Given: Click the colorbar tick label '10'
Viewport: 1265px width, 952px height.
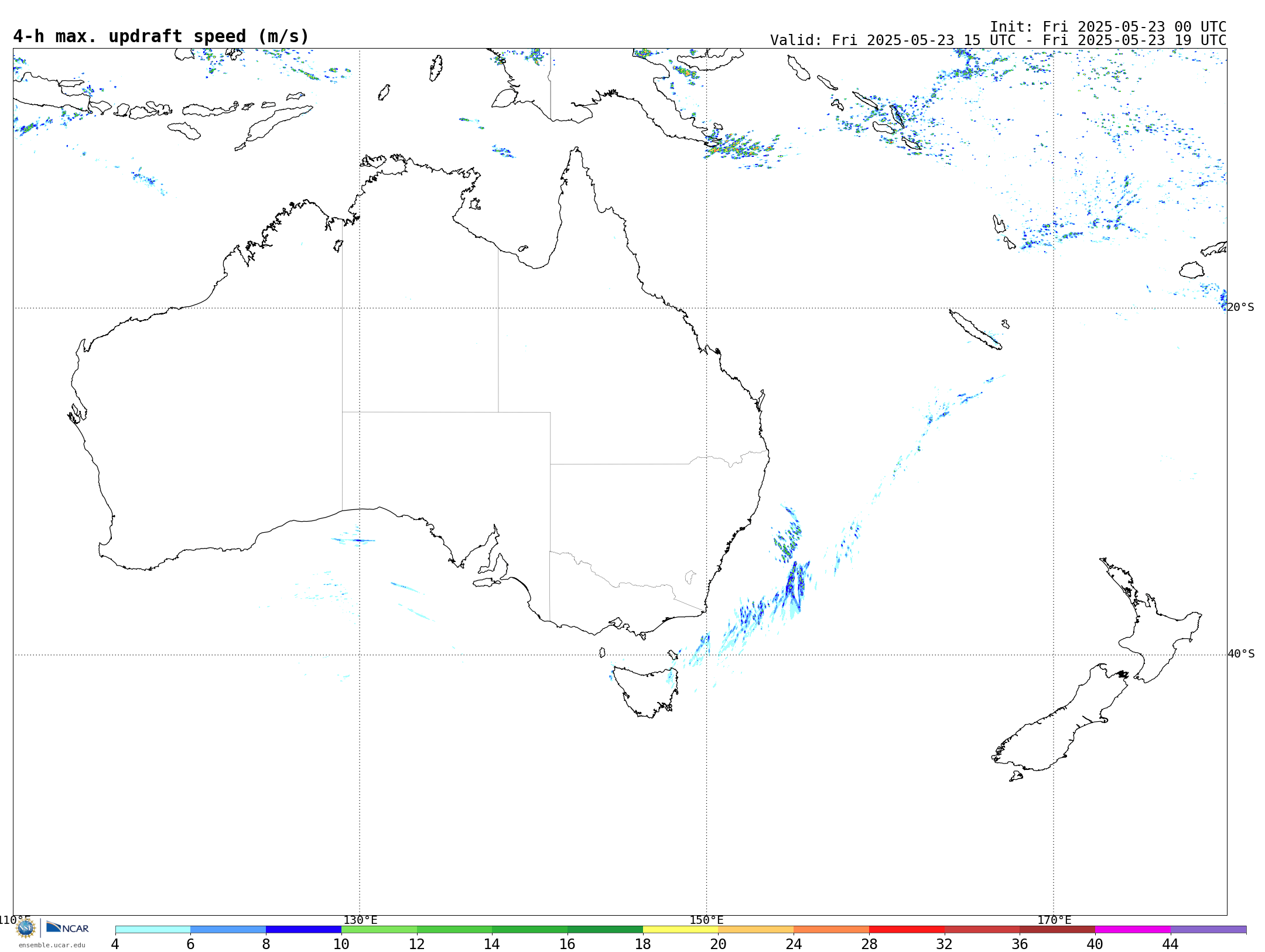Looking at the screenshot, I should click(341, 944).
